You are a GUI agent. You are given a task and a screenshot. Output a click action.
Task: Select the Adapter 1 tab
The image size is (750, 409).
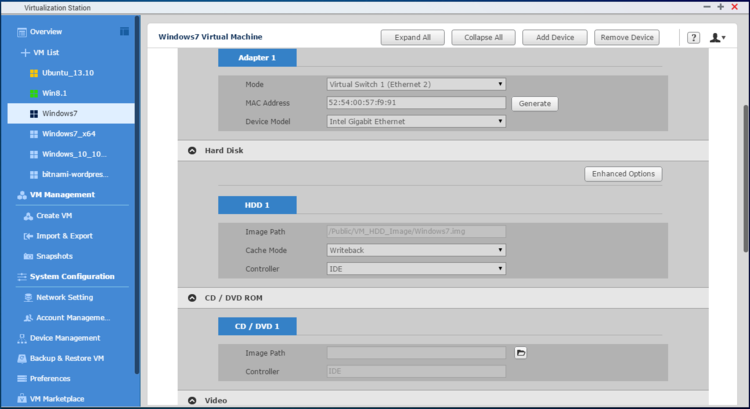tap(257, 58)
